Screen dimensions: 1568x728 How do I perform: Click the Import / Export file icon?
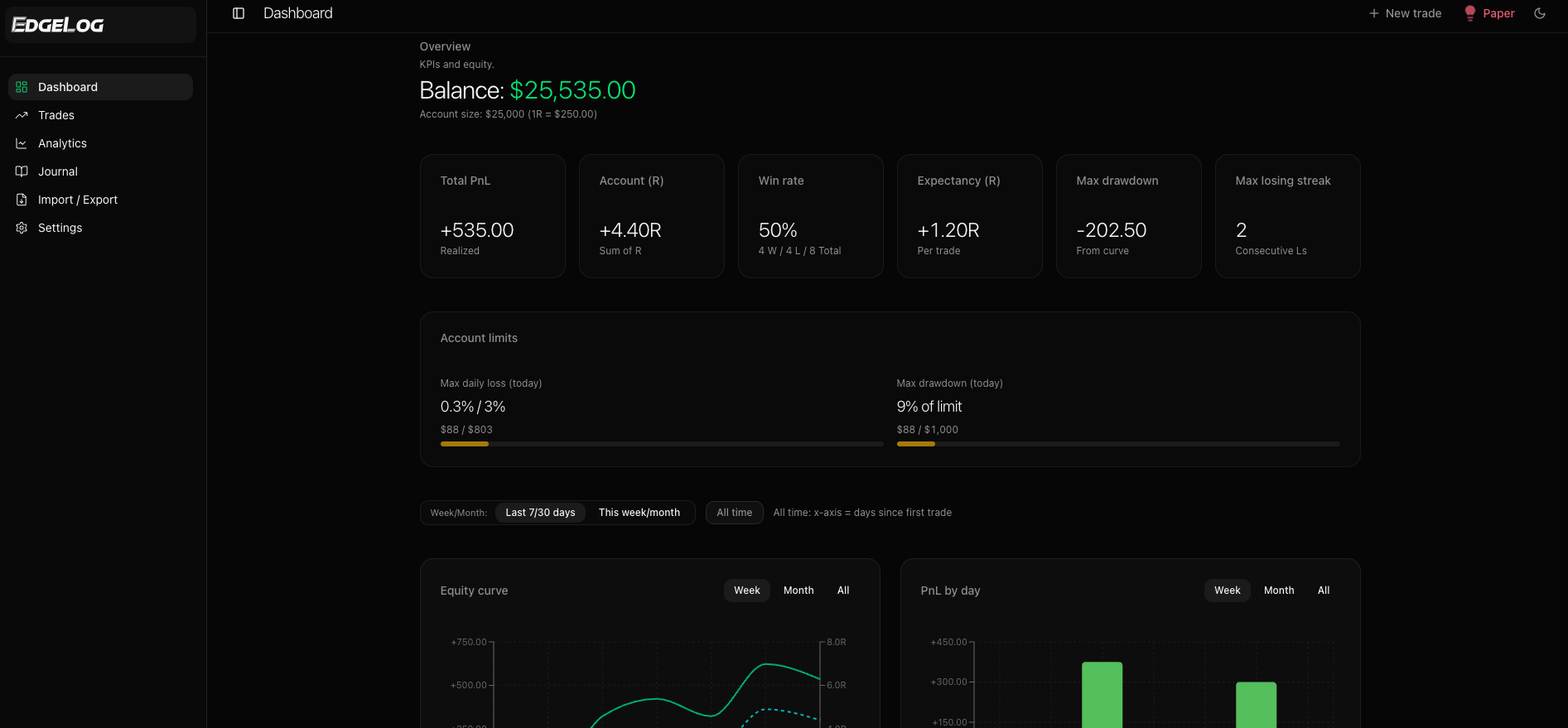tap(22, 200)
